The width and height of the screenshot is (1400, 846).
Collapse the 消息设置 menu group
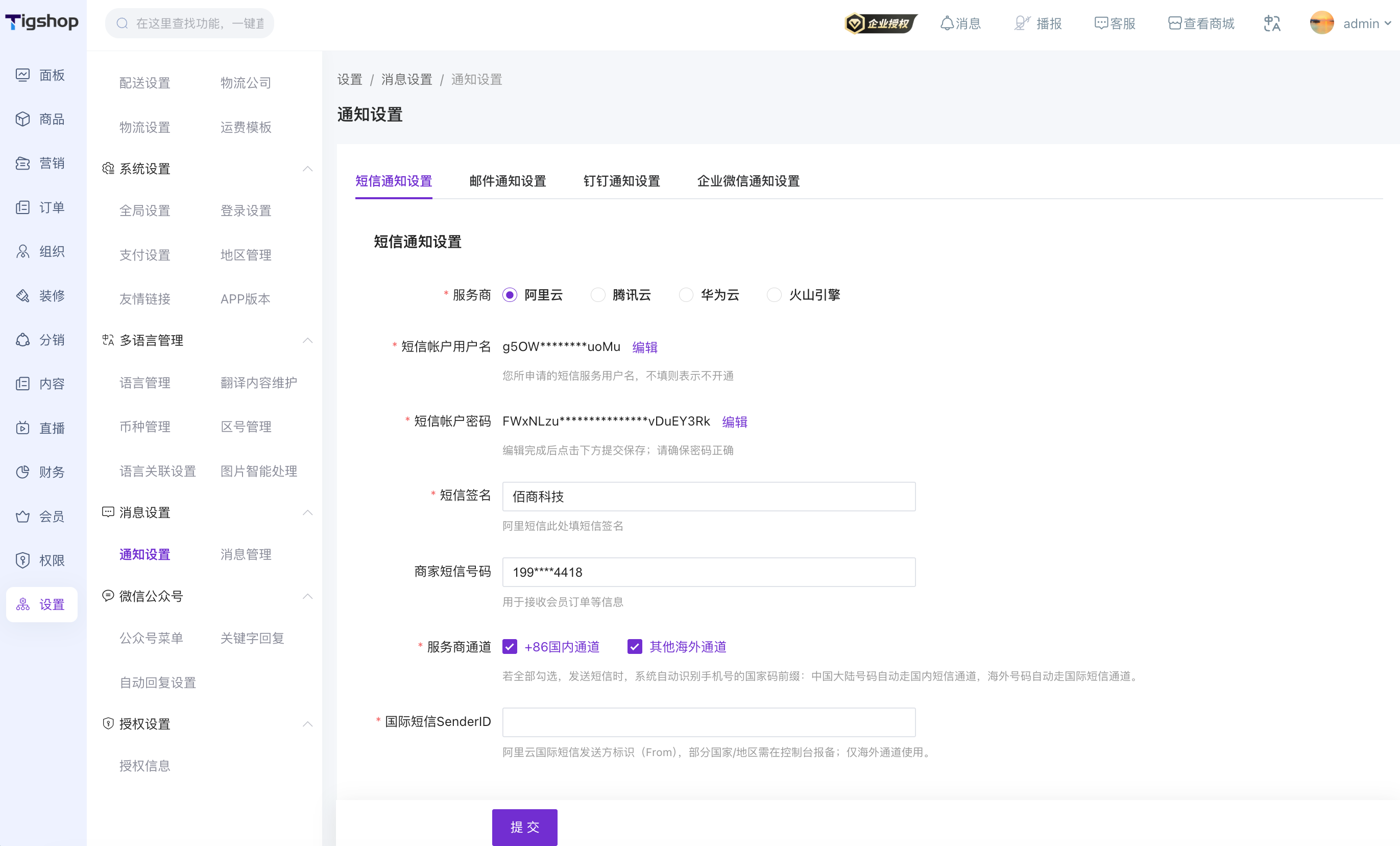(307, 512)
